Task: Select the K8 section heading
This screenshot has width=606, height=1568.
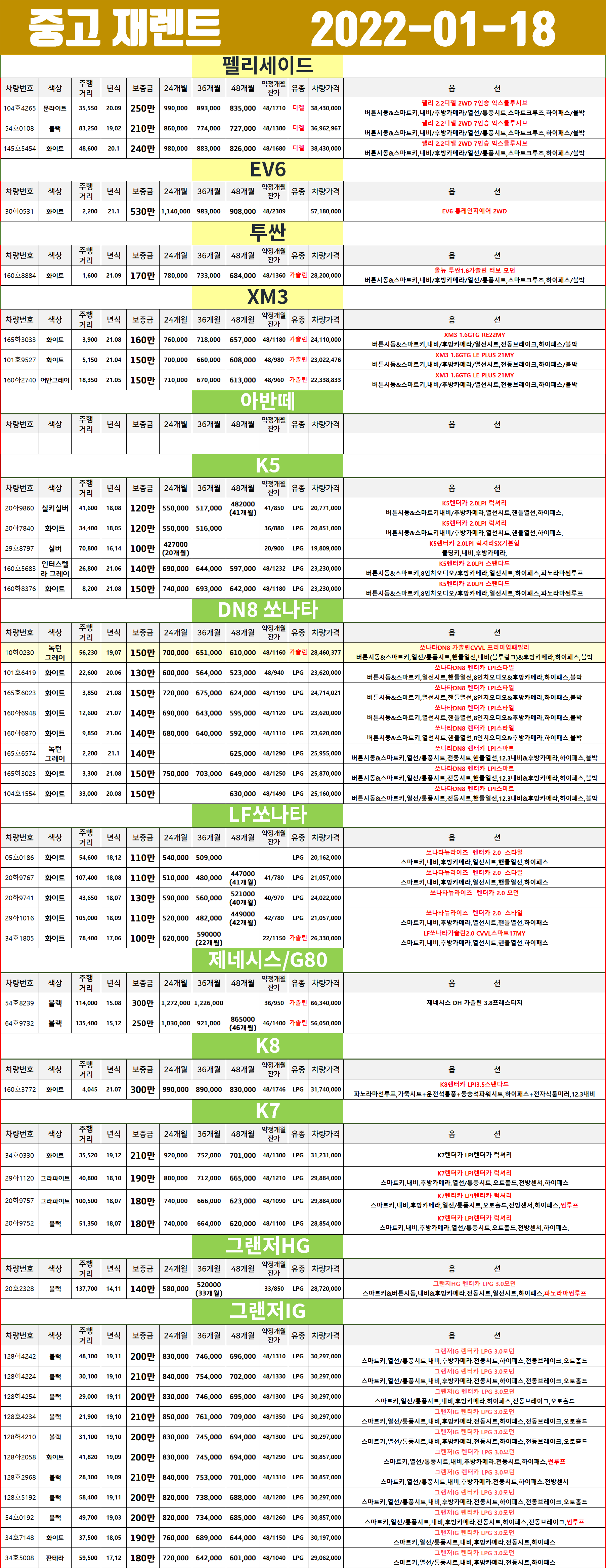Action: 268,1046
